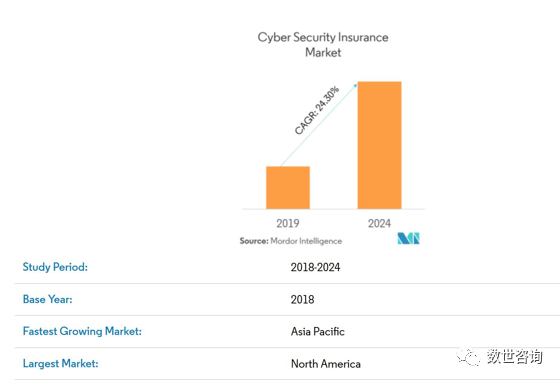Click the Base Year label
Image resolution: width=560 pixels, height=382 pixels.
coord(48,299)
